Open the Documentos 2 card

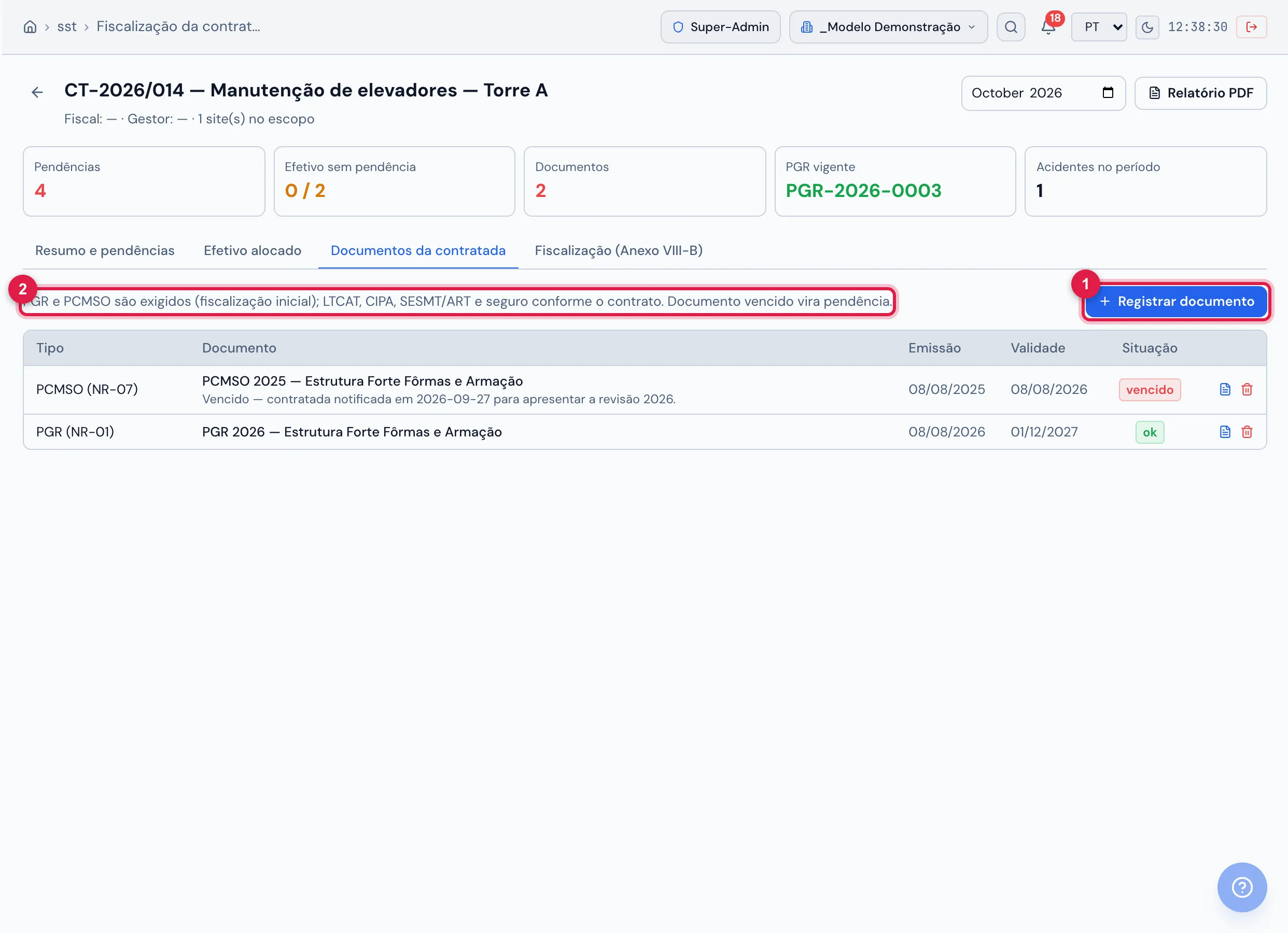[645, 182]
